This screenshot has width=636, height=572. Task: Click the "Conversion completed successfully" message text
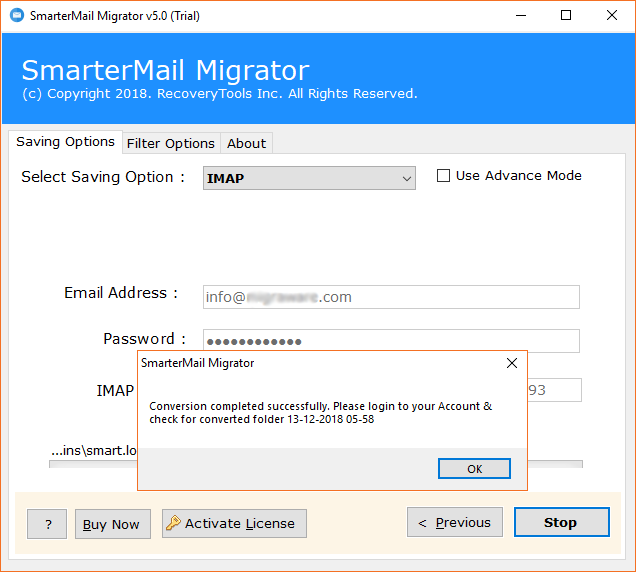(x=320, y=413)
